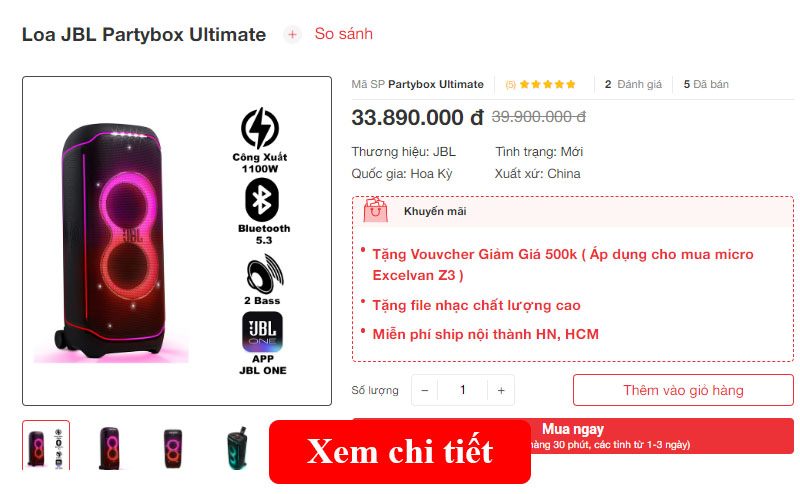Select the second speaker thumbnail
Viewport: 800px width, 494px height.
coord(110,448)
